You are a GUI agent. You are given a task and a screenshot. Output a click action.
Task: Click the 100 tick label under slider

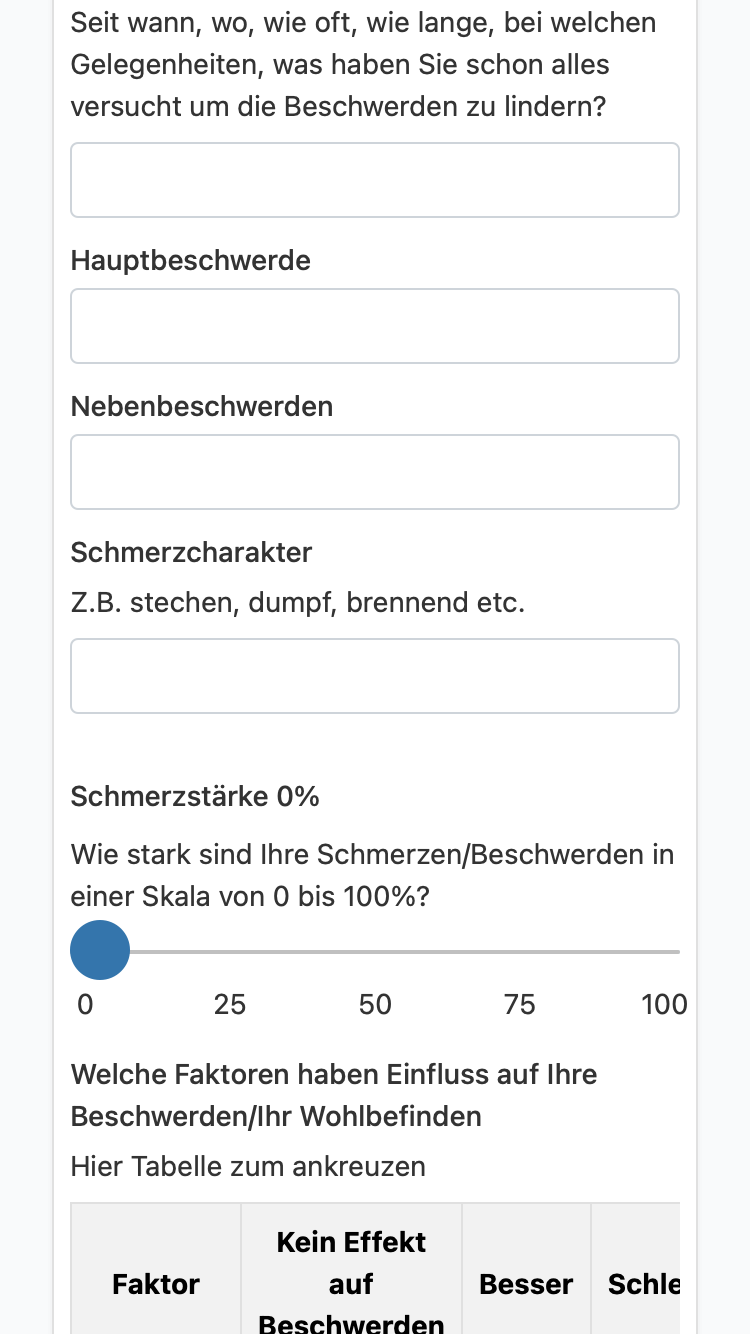coord(664,1004)
